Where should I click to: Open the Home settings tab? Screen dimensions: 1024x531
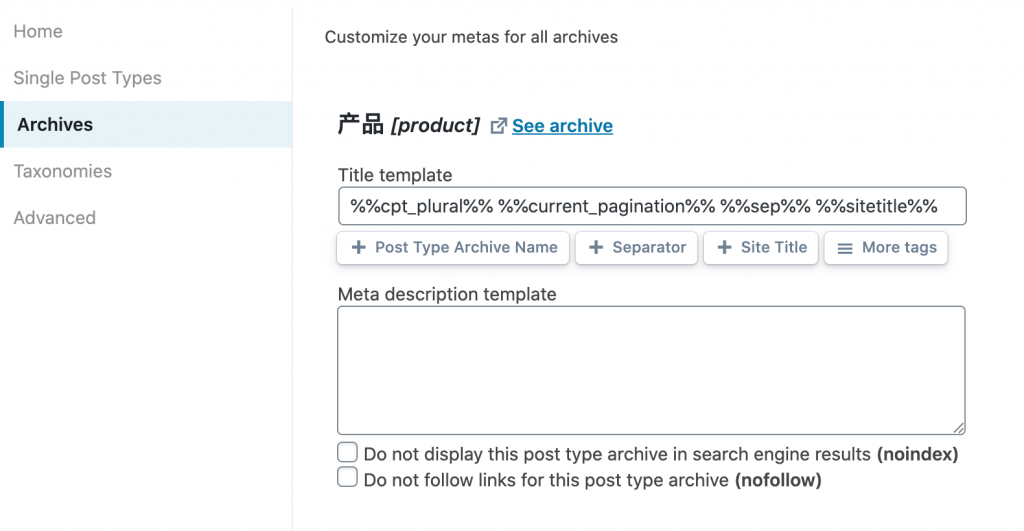click(38, 32)
